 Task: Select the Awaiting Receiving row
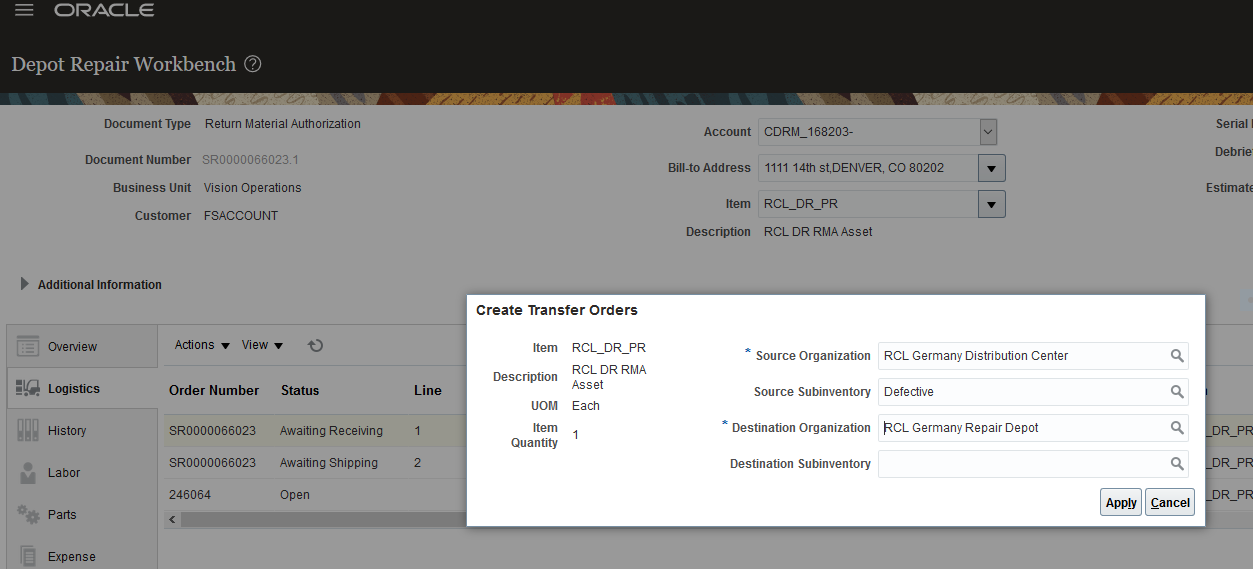click(x=315, y=431)
